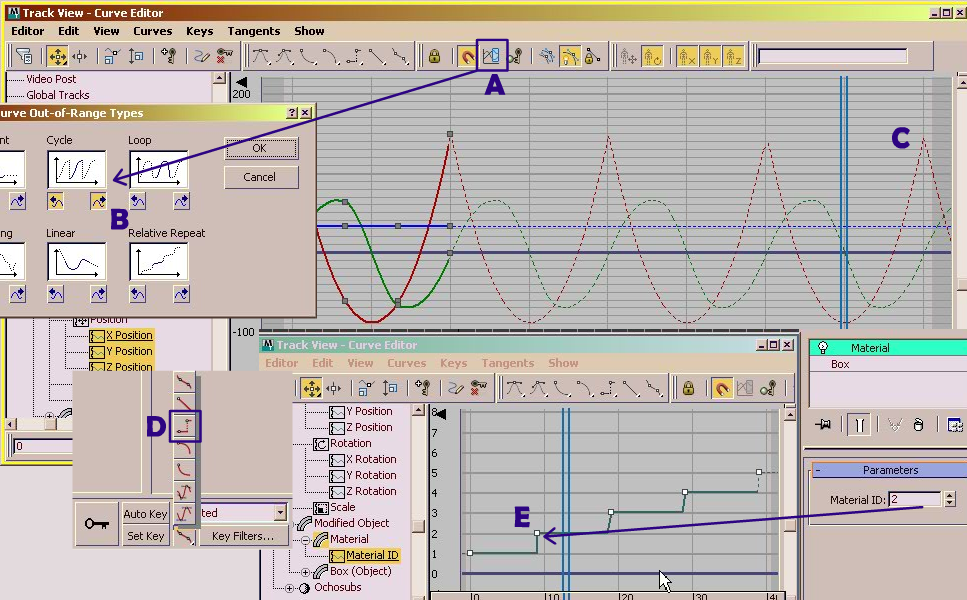Open the selection dropdown beside Auto Key

[x=281, y=512]
